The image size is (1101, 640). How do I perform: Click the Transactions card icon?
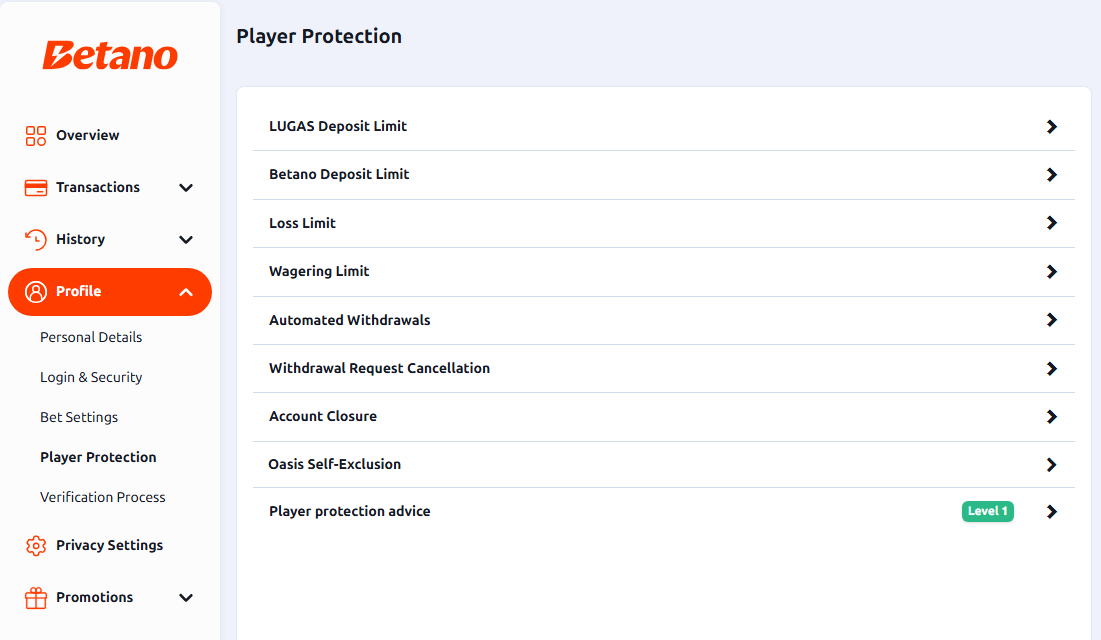click(x=36, y=188)
